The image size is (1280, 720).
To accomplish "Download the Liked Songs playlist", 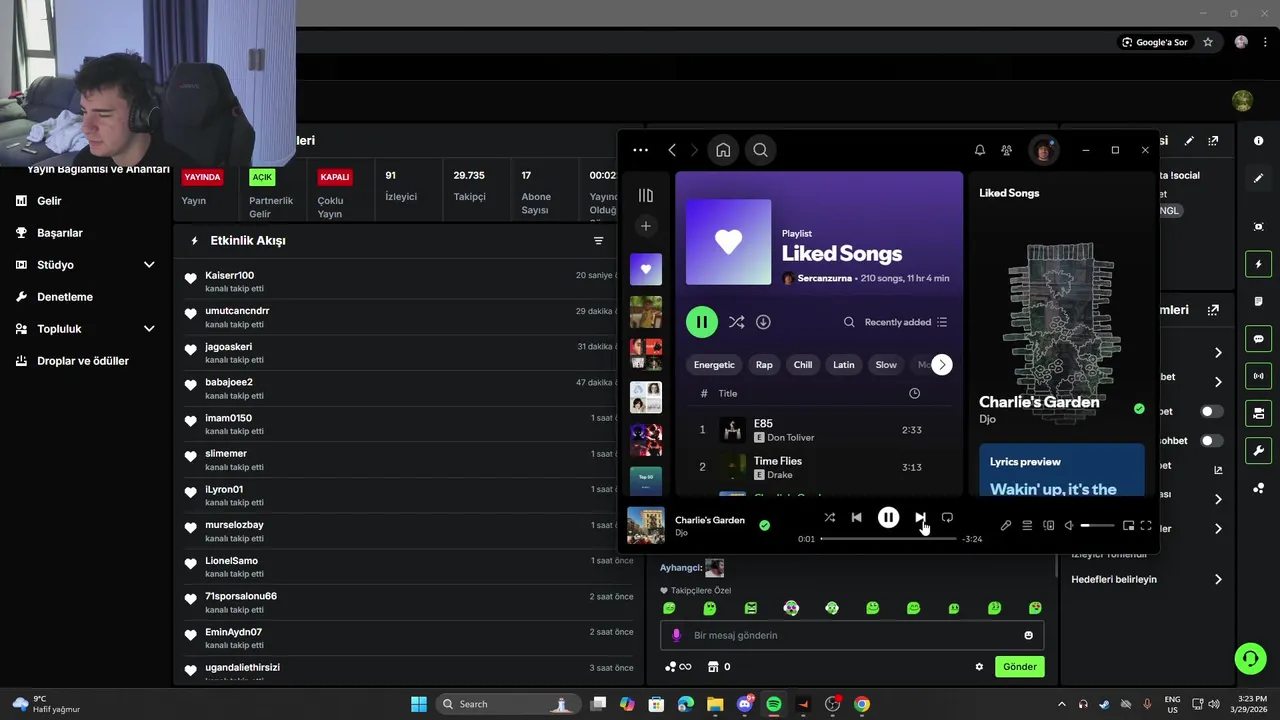I will pos(763,322).
